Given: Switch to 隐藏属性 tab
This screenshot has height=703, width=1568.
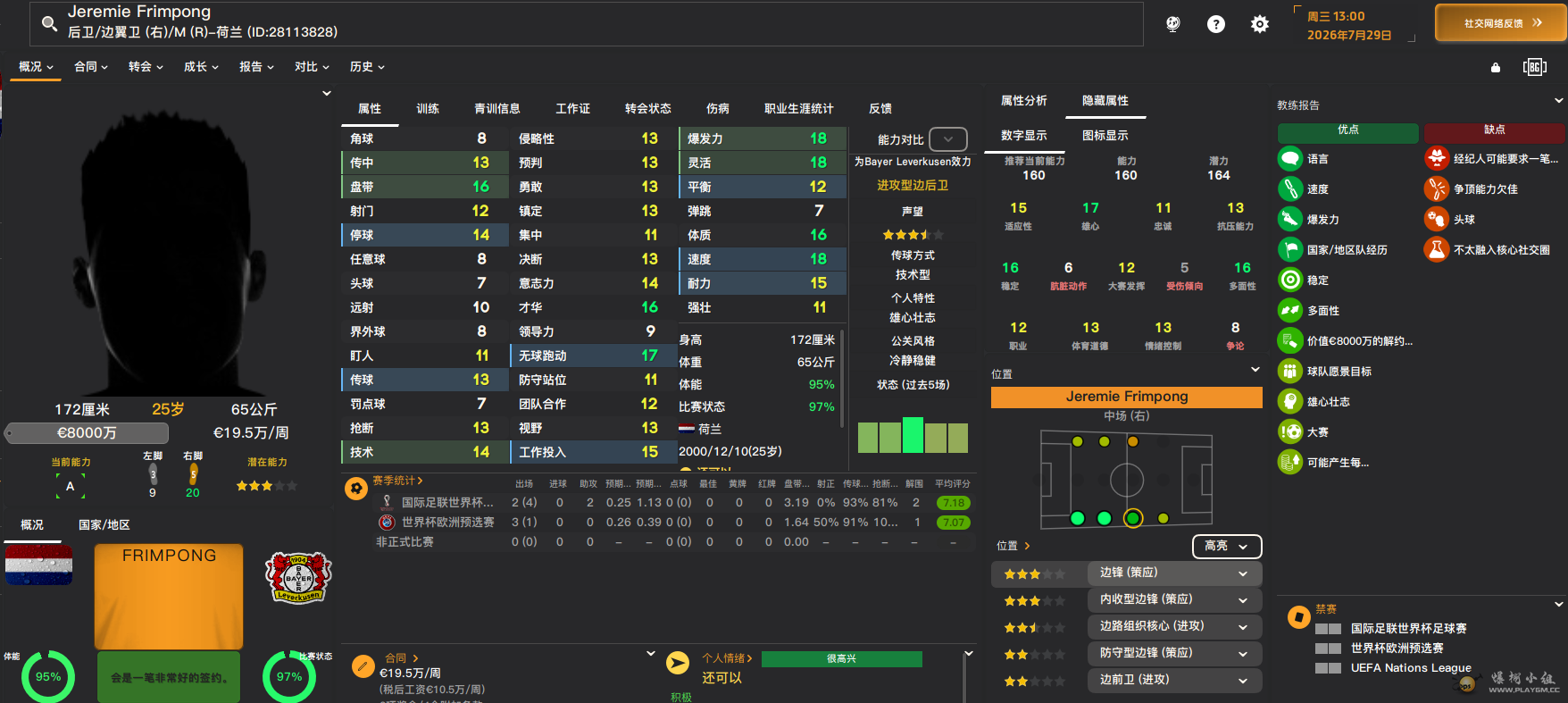Looking at the screenshot, I should coord(1105,101).
